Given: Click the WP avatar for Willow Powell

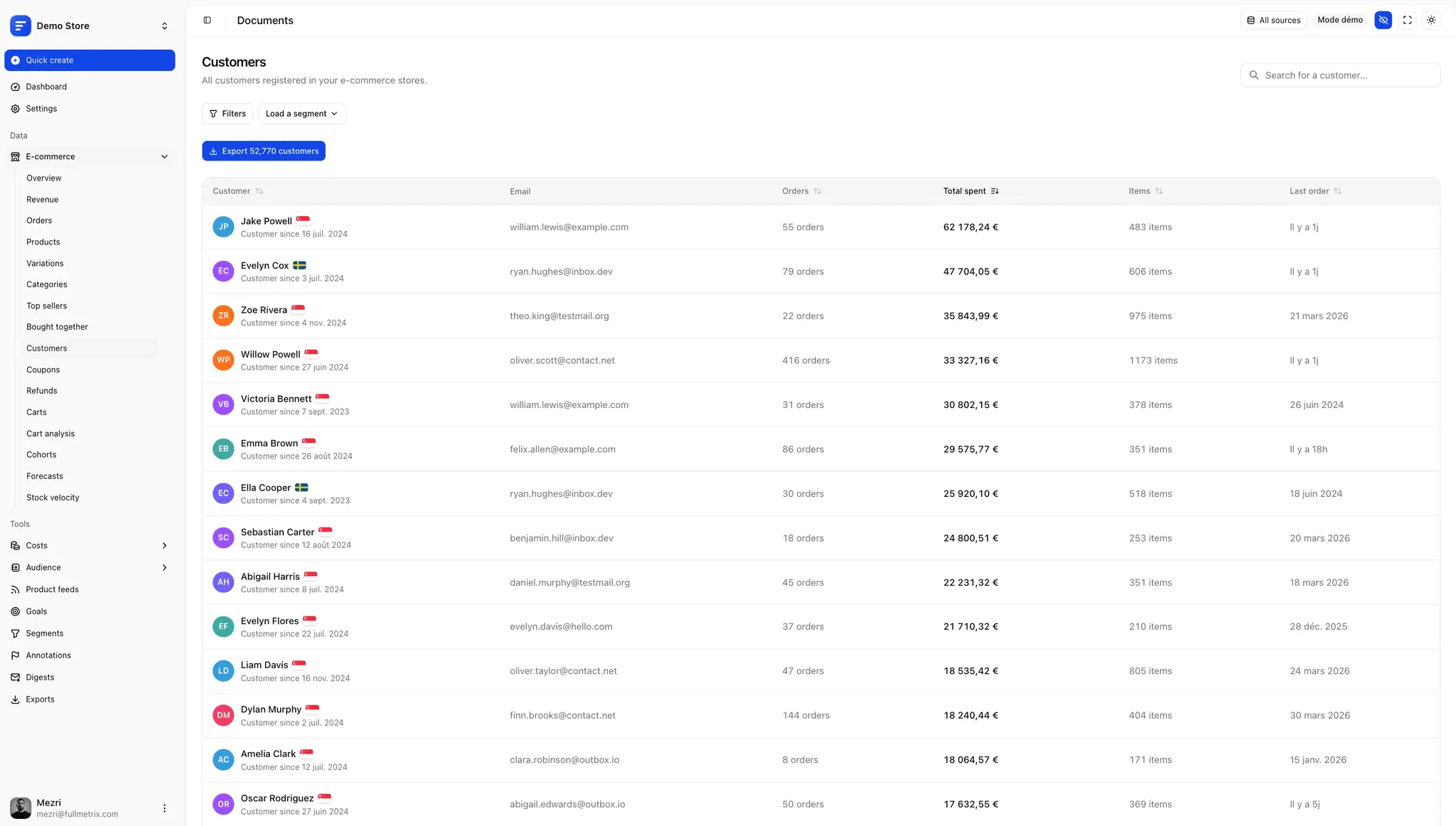Looking at the screenshot, I should click(x=223, y=360).
